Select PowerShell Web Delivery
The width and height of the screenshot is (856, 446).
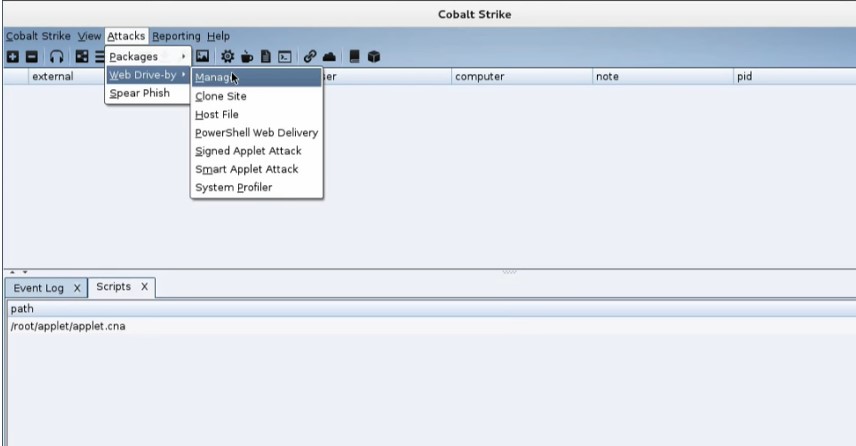[x=257, y=133]
